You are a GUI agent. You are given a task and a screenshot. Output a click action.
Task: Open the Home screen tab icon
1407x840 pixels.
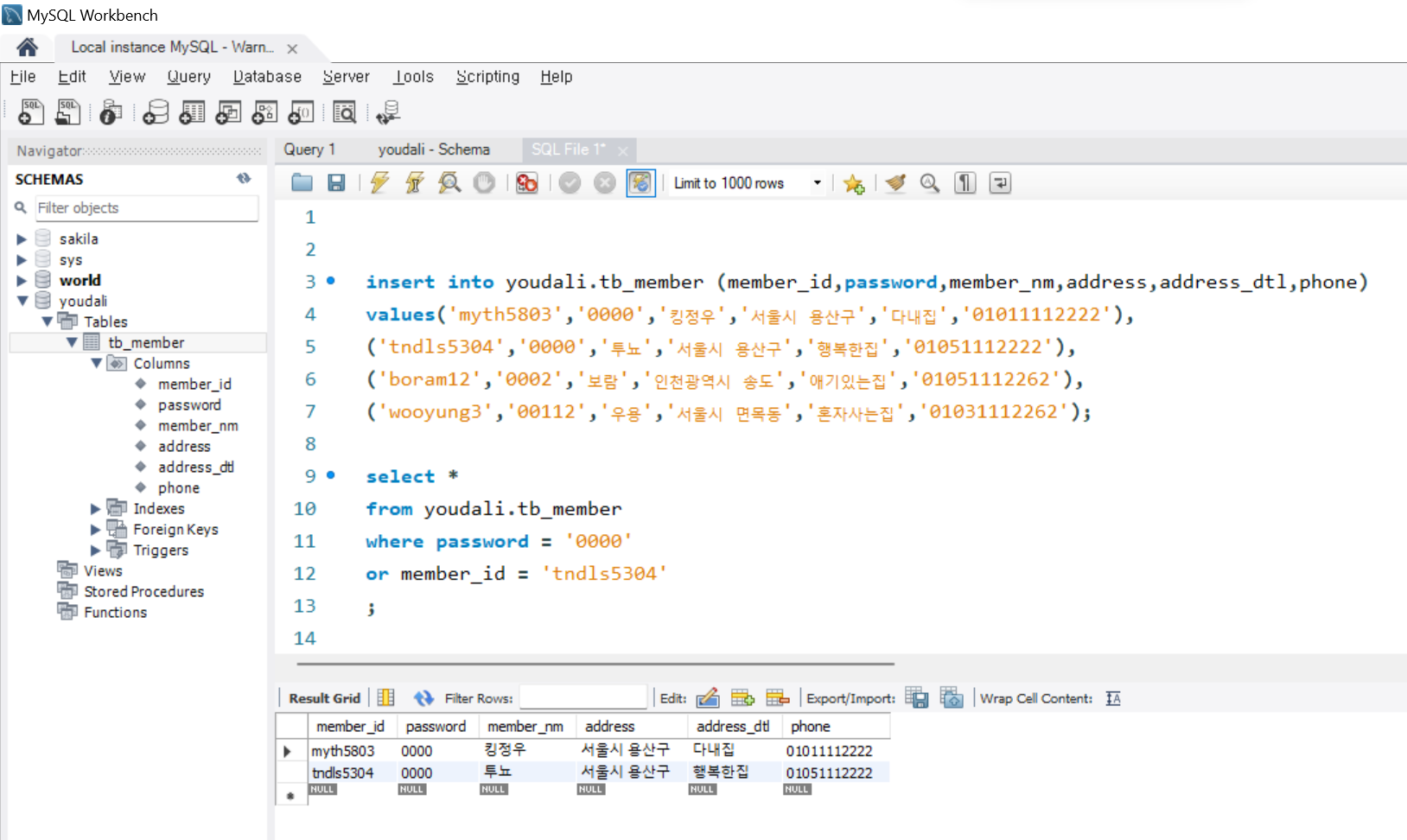[x=27, y=48]
